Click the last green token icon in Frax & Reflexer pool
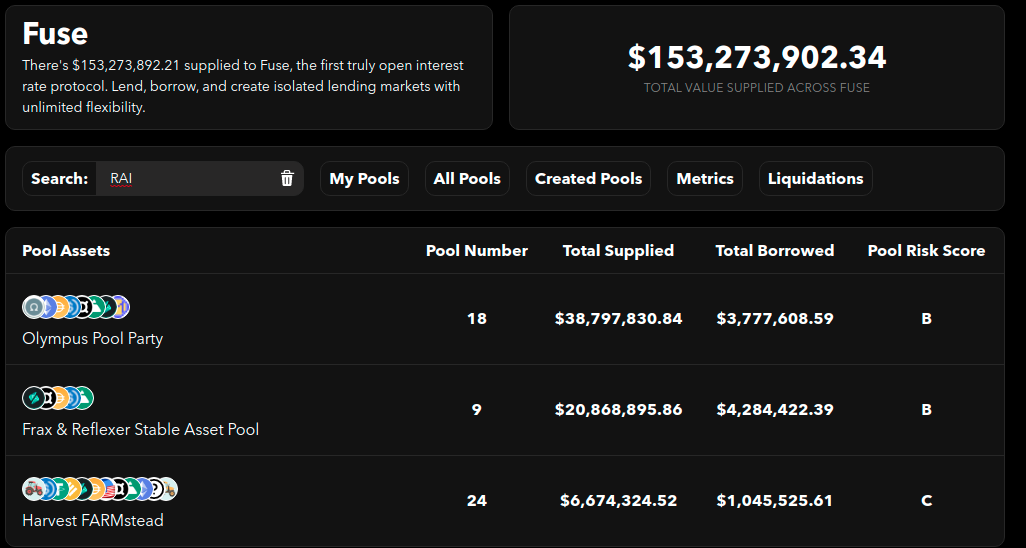1026x548 pixels. point(84,398)
